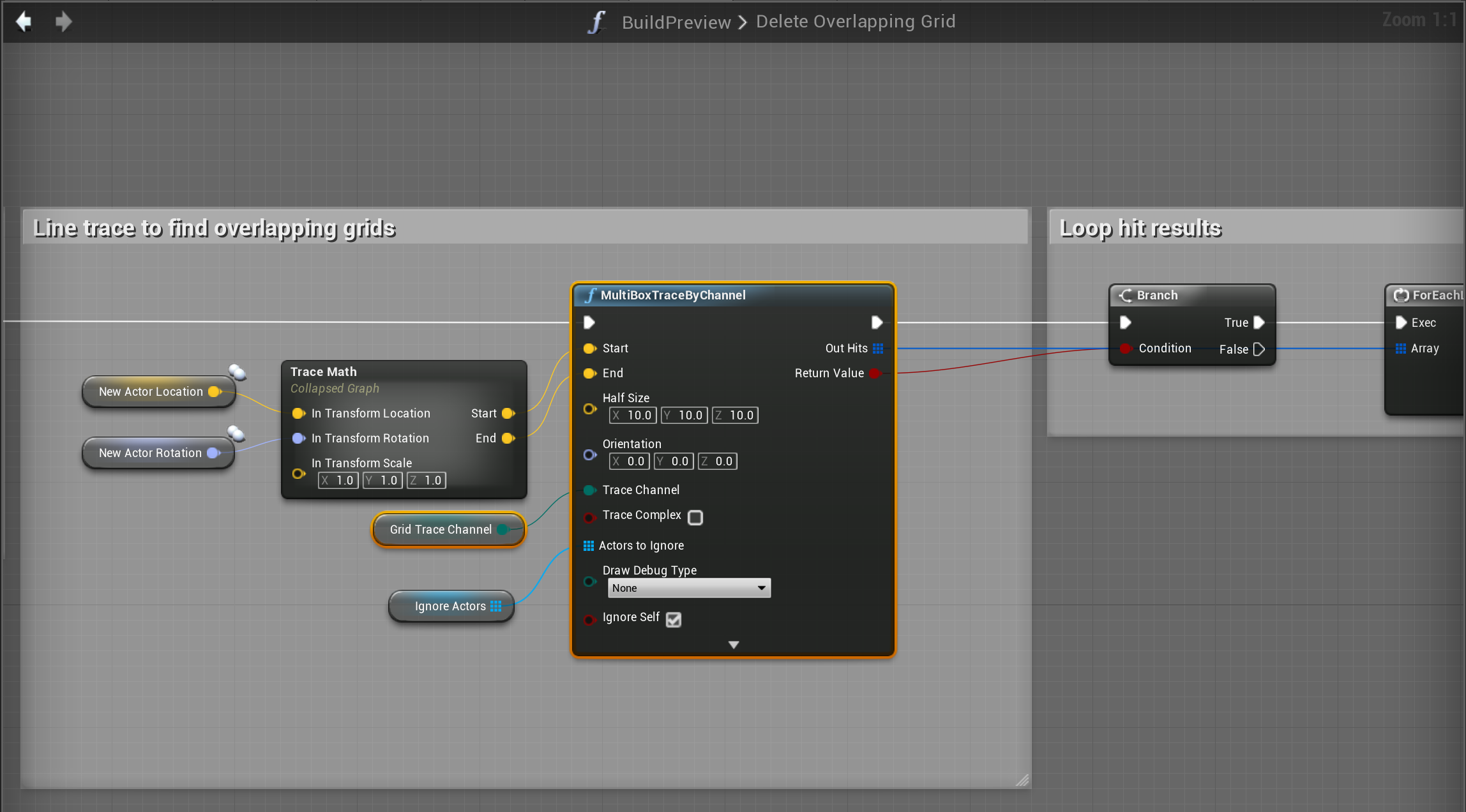
Task: Click the comment box resize handle
Action: (1022, 780)
